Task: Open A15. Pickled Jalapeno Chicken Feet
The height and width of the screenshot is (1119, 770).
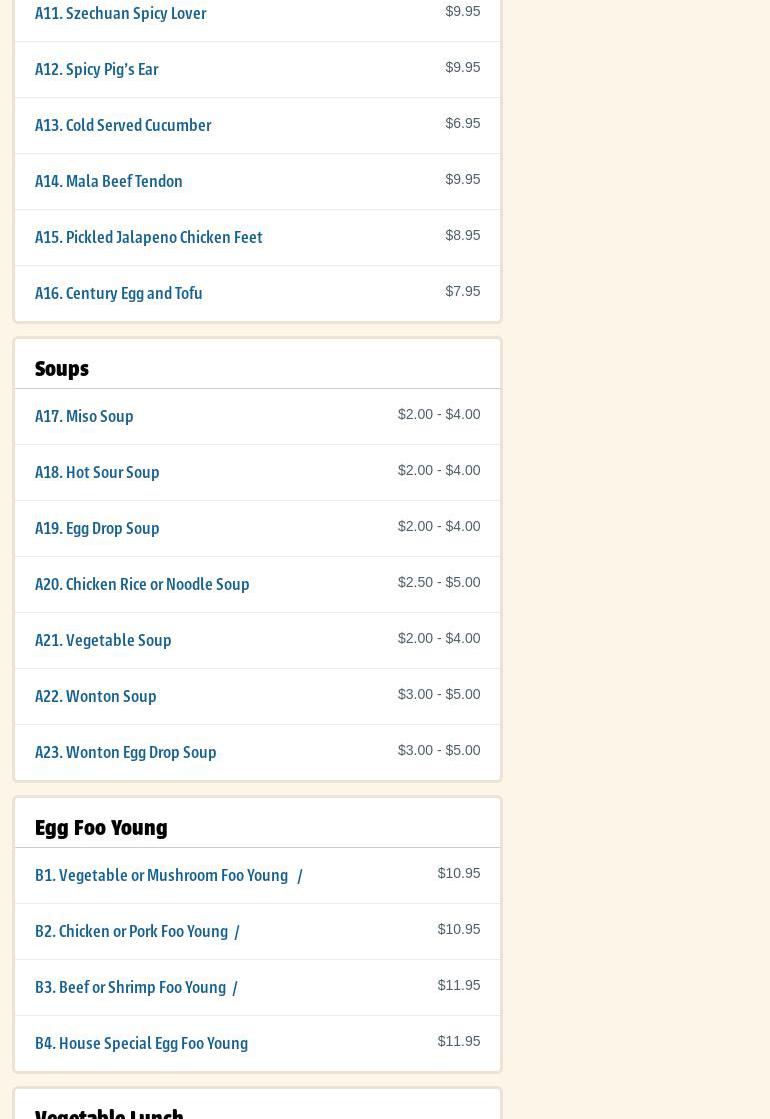Action: tap(149, 238)
